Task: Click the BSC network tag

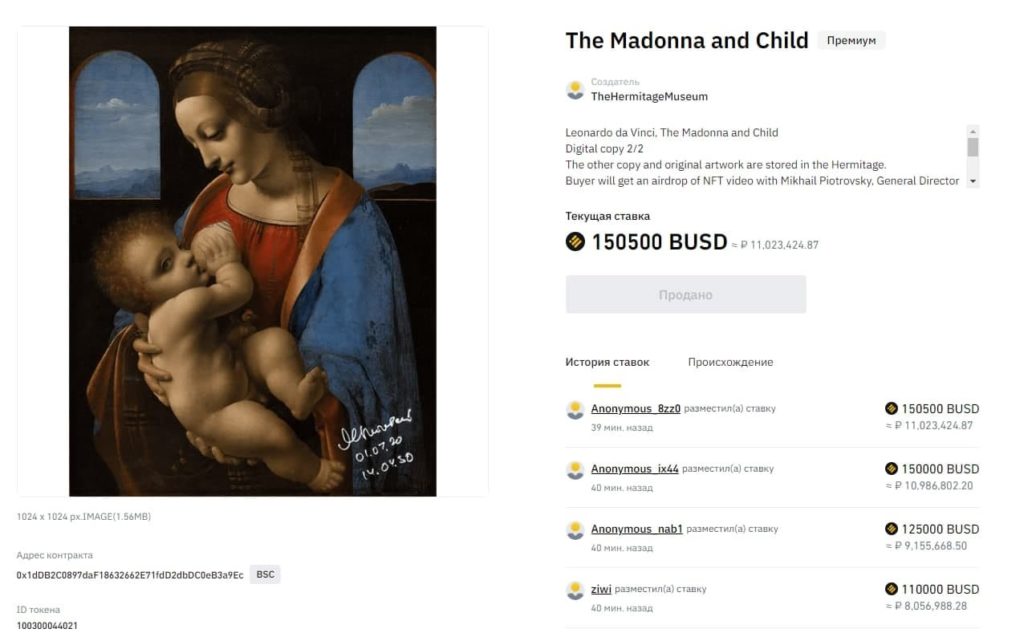Action: point(265,575)
